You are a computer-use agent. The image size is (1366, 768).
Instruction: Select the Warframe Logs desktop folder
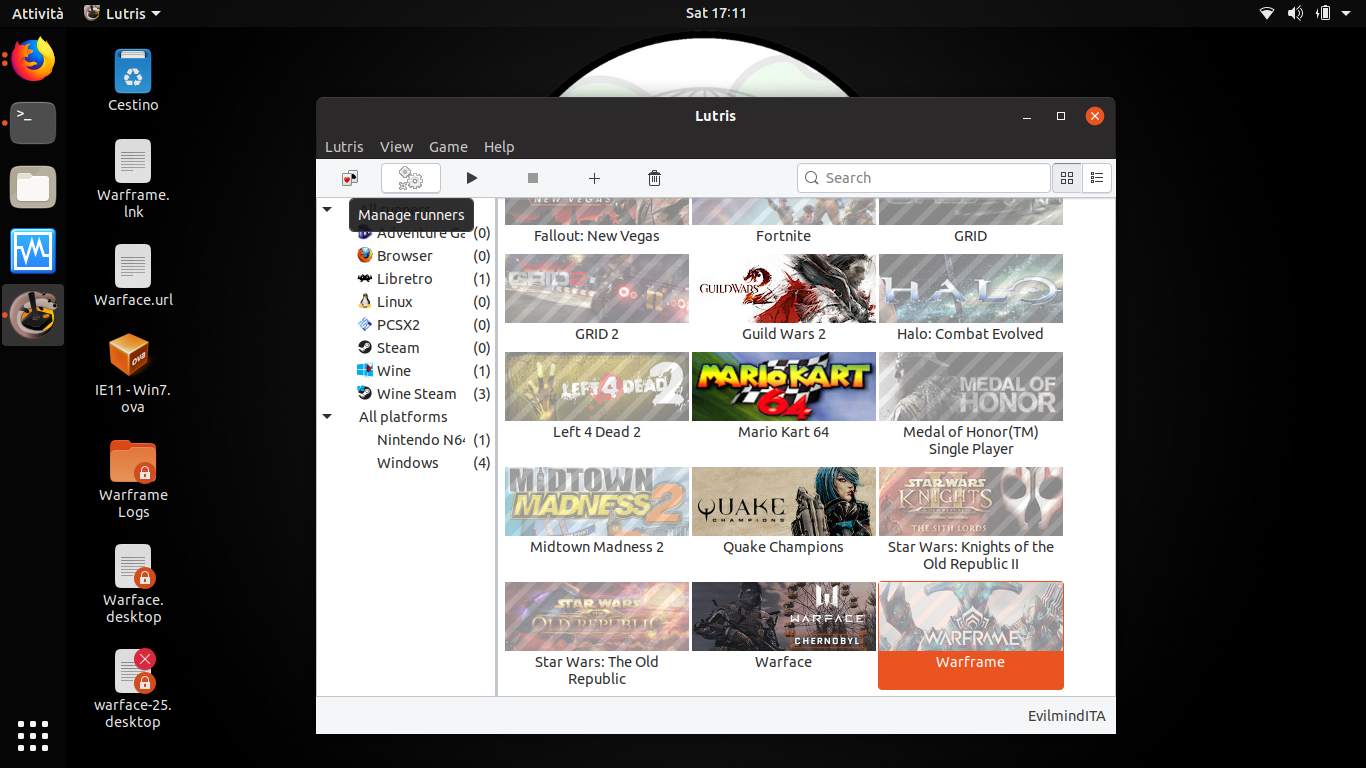133,478
